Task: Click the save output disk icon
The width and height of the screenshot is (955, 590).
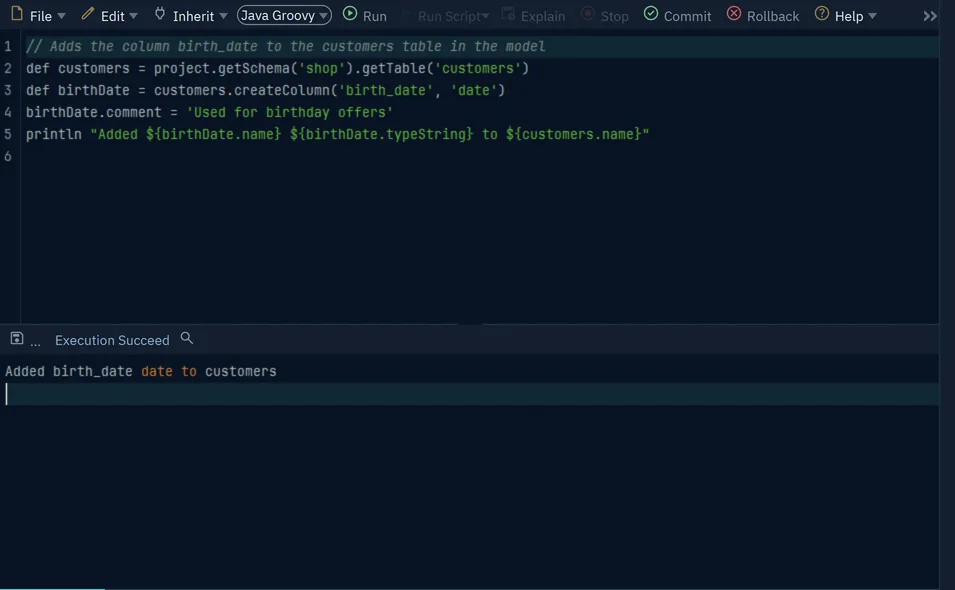Action: 17,339
